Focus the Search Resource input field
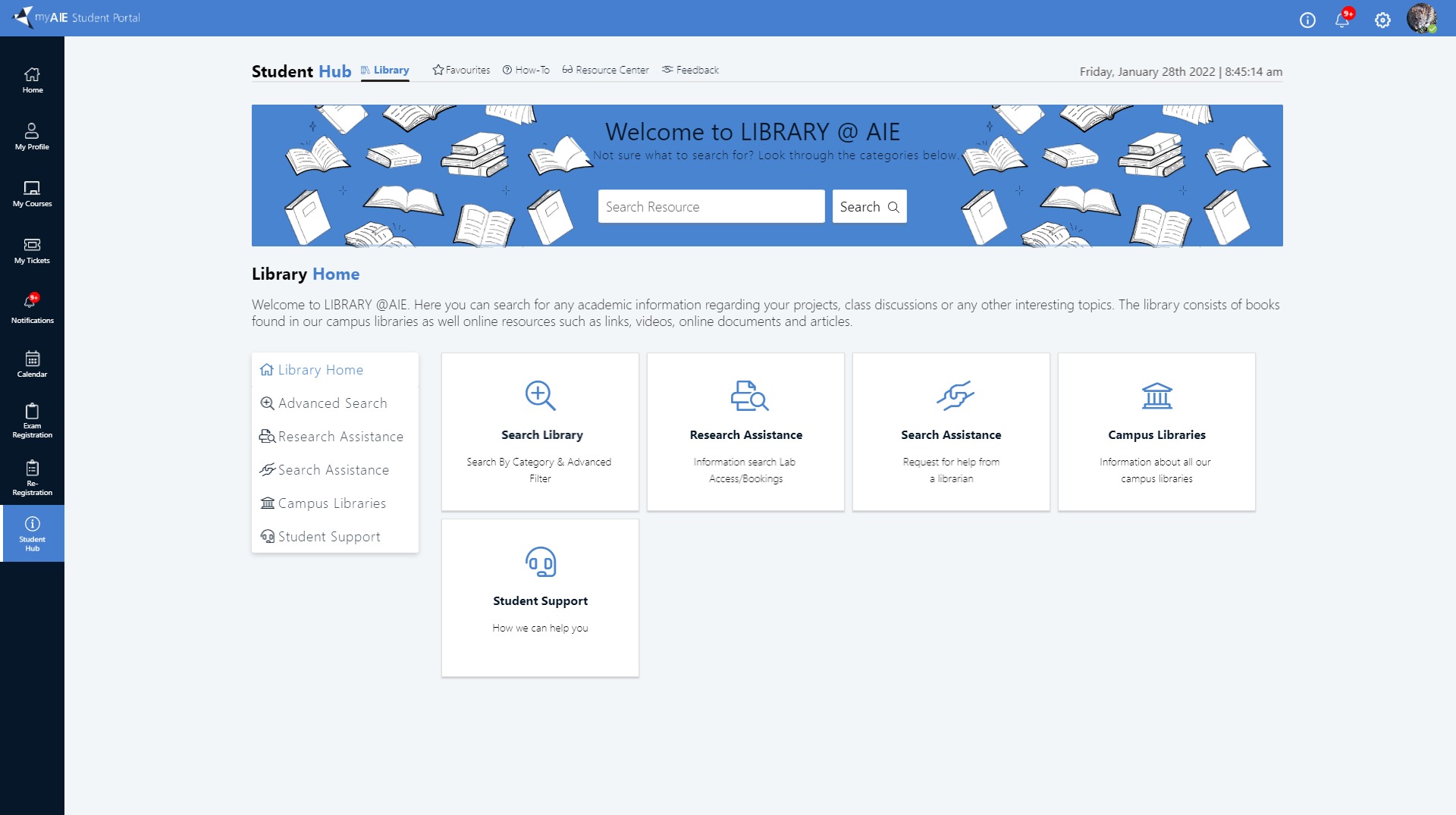This screenshot has width=1456, height=815. coord(711,206)
